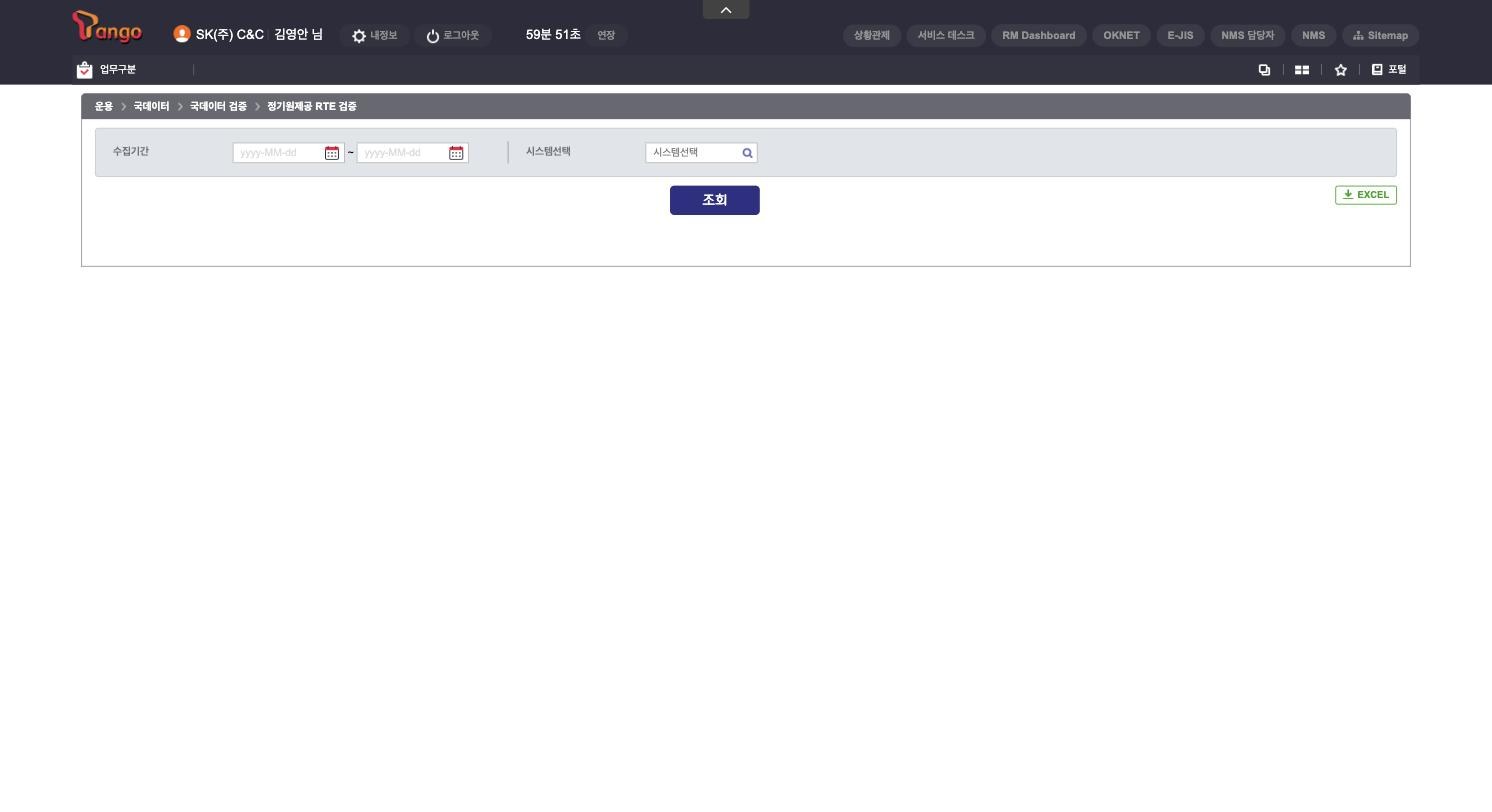Open the E-JIS shortcut

(1181, 35)
